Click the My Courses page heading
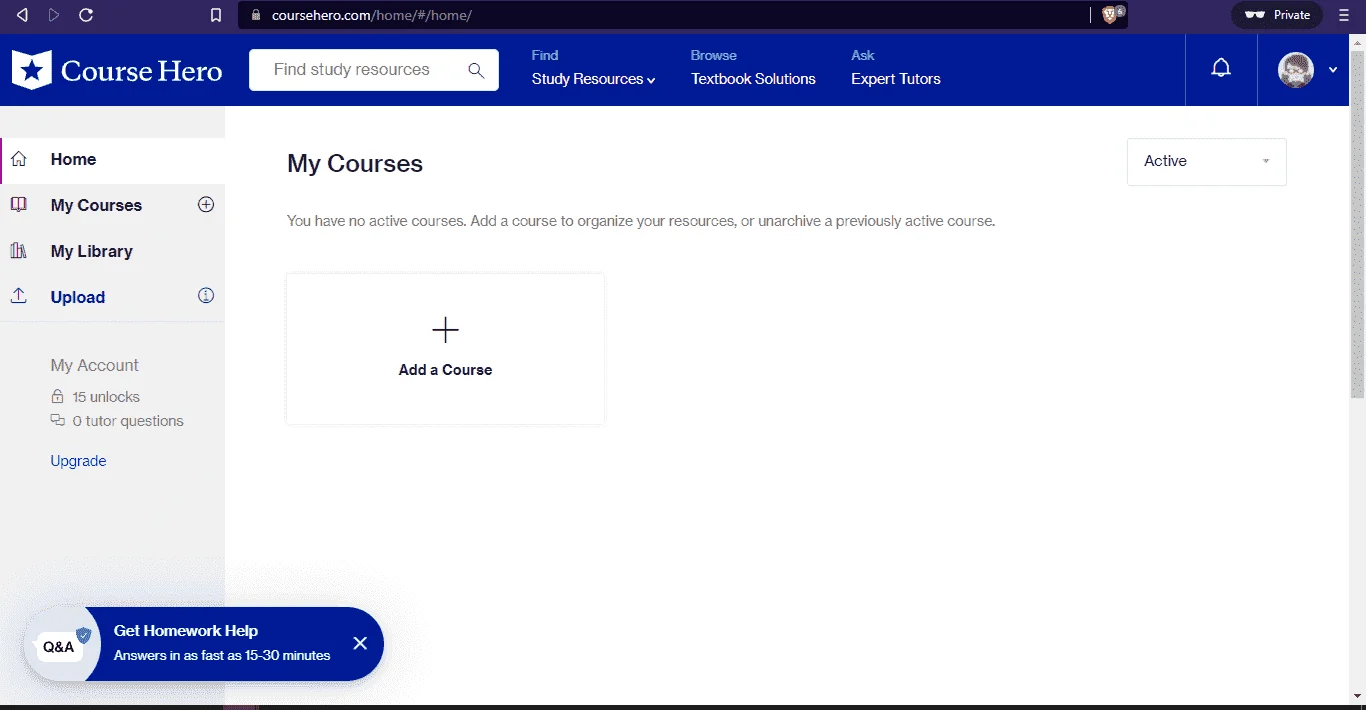The width and height of the screenshot is (1366, 710). [355, 164]
